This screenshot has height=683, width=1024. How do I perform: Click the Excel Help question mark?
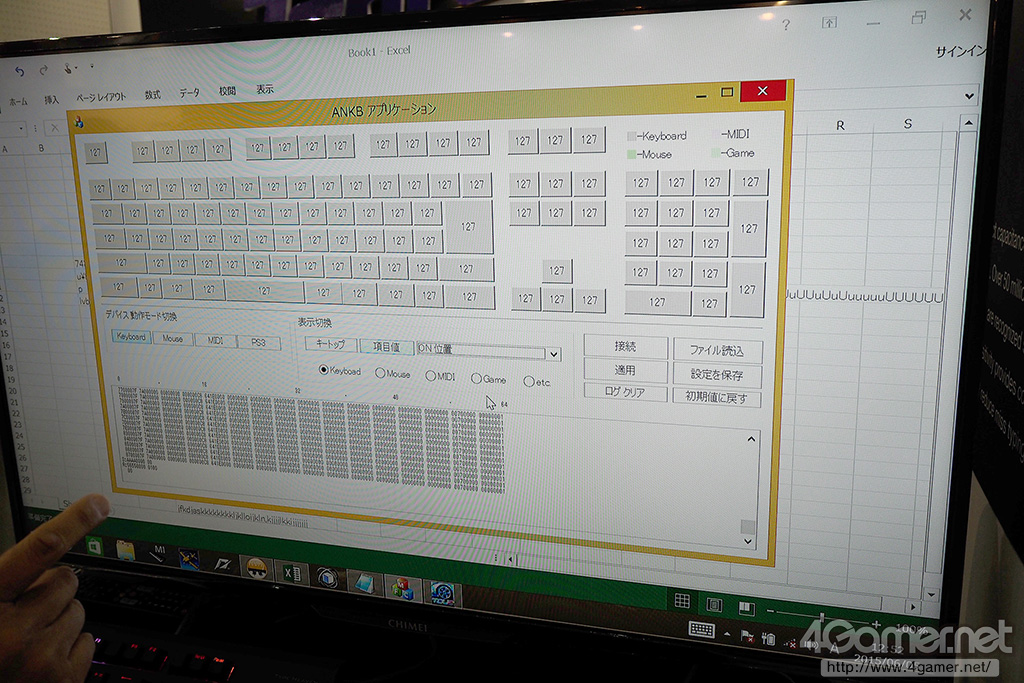(x=786, y=25)
